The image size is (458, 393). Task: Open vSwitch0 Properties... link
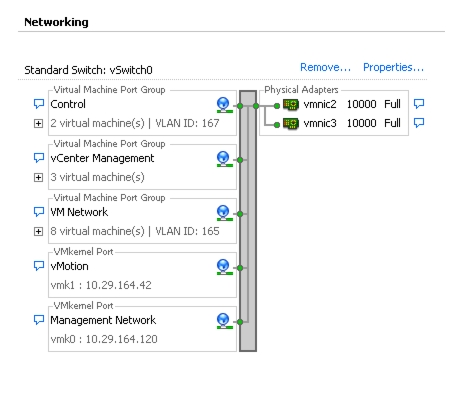[393, 67]
